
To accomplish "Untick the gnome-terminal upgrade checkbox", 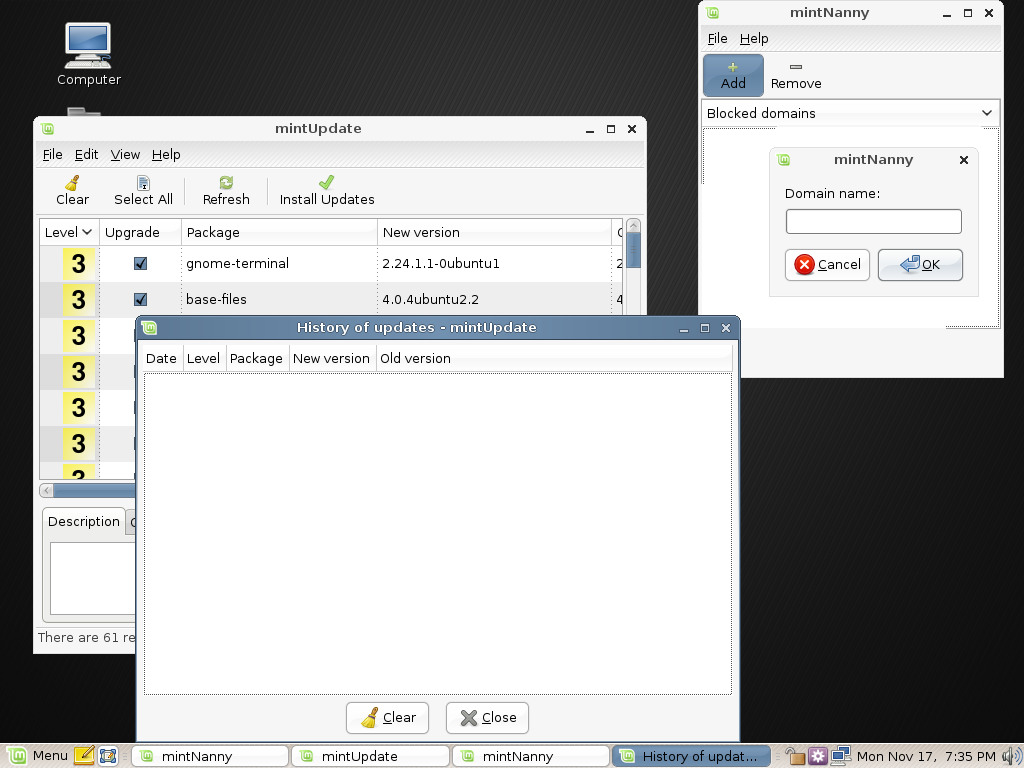I will pyautogui.click(x=140, y=263).
